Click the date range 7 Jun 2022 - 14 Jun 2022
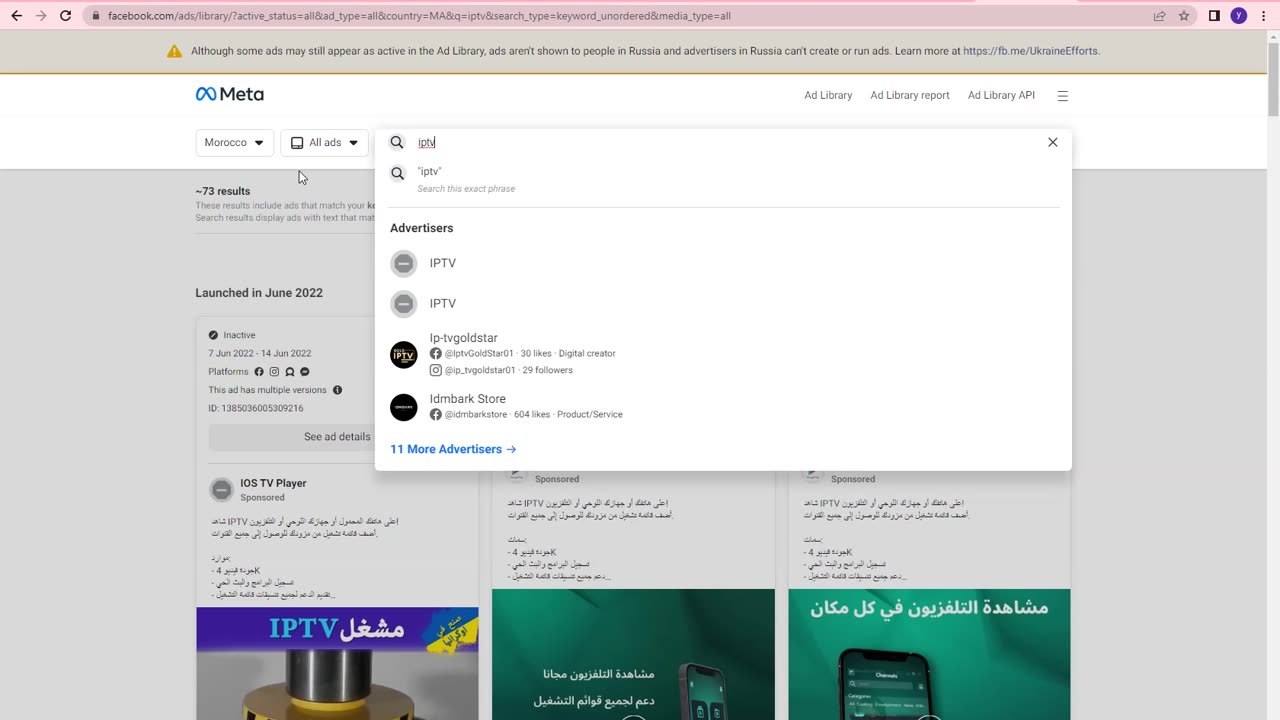The width and height of the screenshot is (1280, 720). click(260, 353)
